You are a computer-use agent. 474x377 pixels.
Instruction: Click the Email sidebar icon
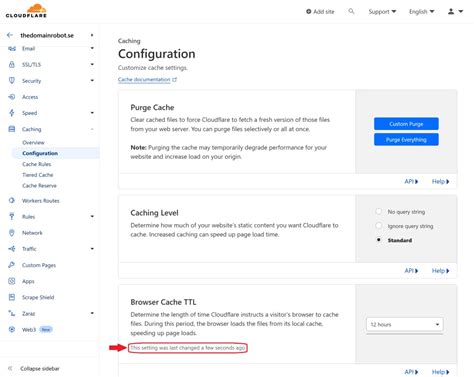[x=12, y=49]
